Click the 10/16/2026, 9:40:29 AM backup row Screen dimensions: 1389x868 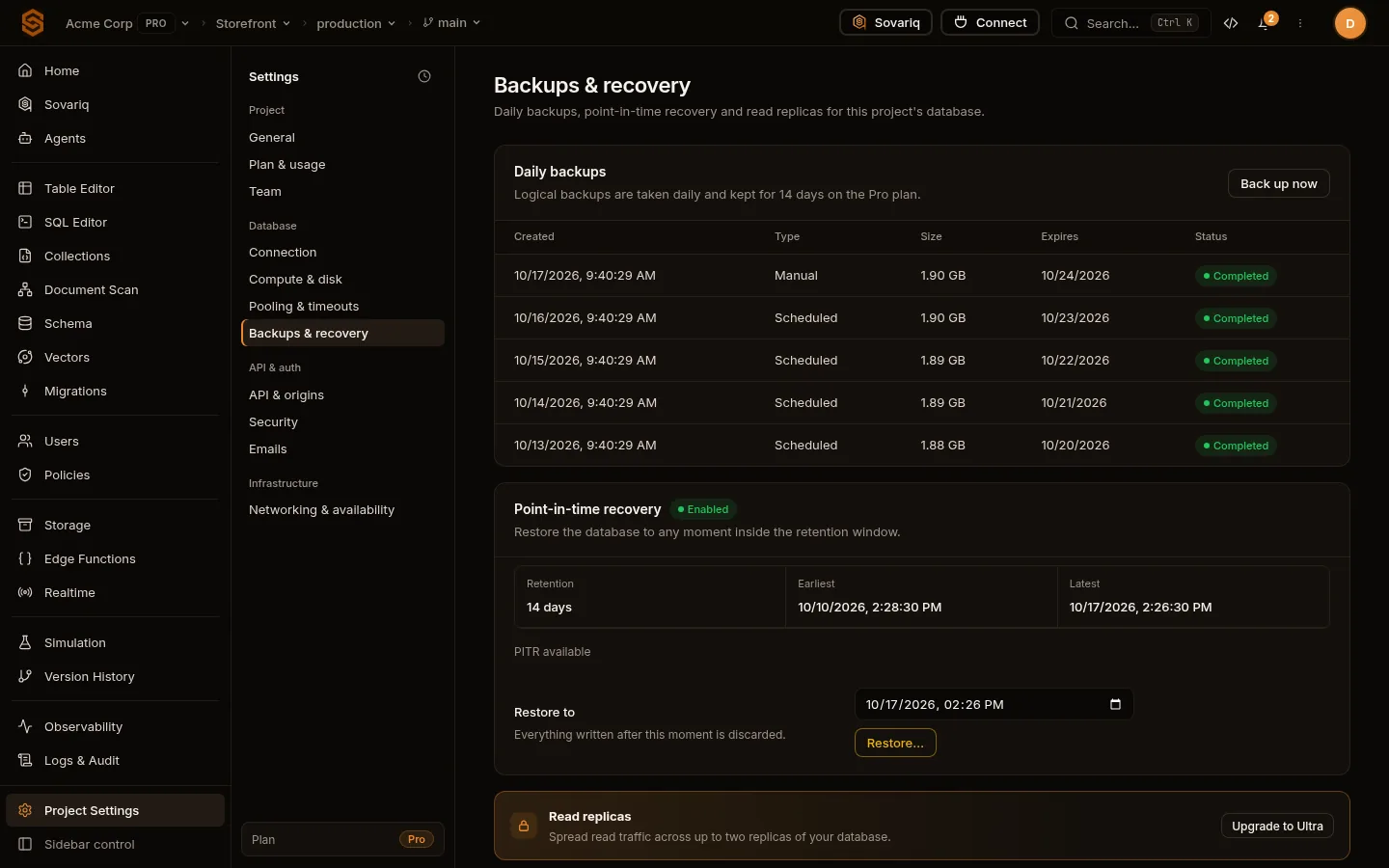click(x=921, y=318)
